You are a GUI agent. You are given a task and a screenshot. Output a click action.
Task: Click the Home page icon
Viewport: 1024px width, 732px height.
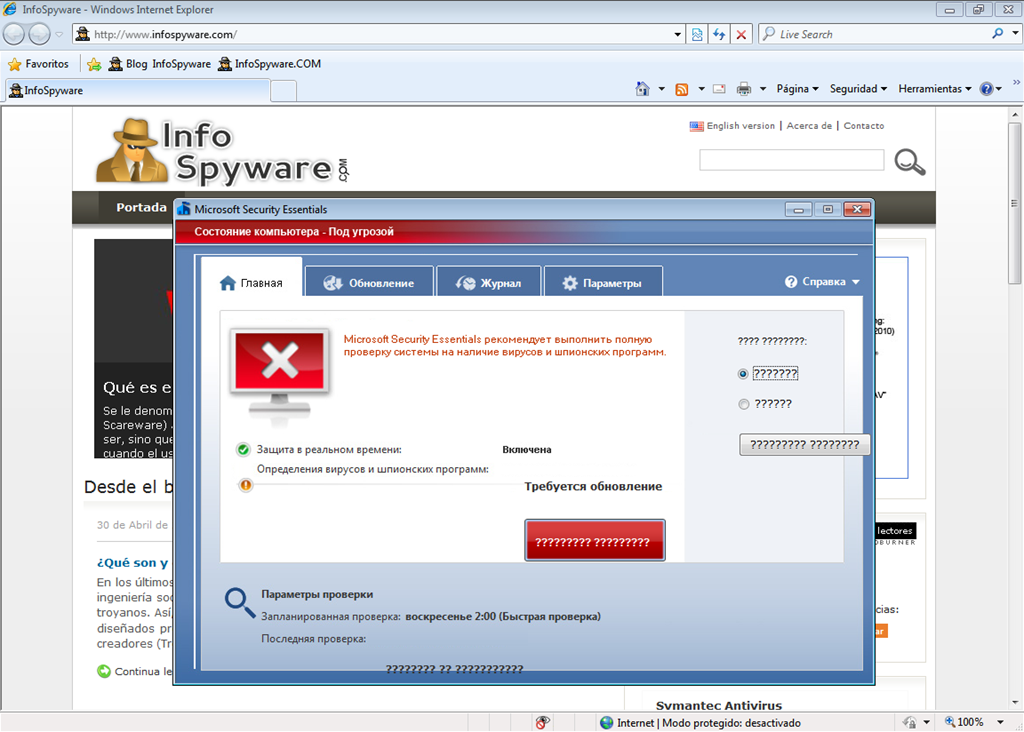pyautogui.click(x=643, y=89)
